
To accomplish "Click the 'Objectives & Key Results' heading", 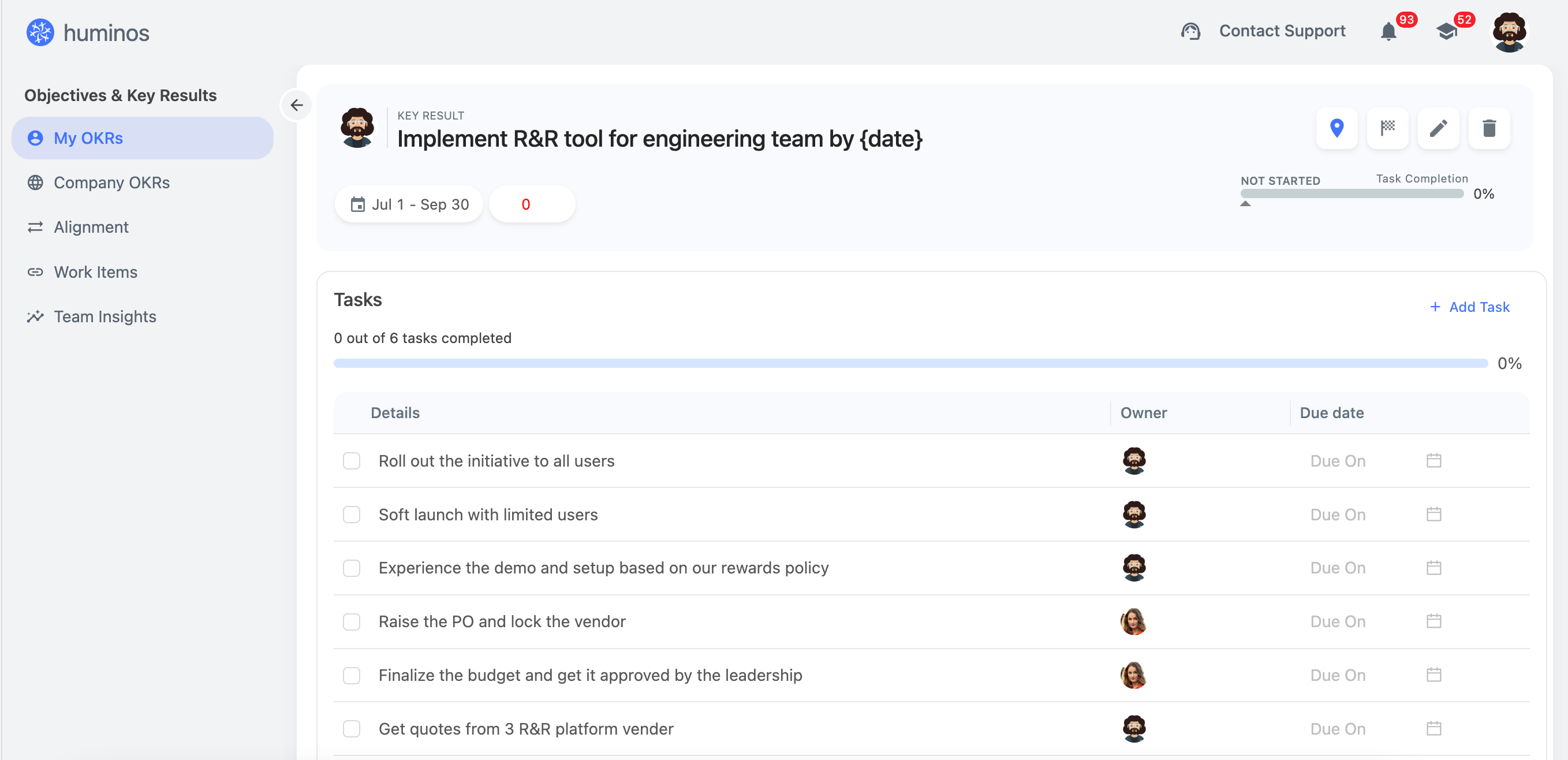I will tap(121, 96).
